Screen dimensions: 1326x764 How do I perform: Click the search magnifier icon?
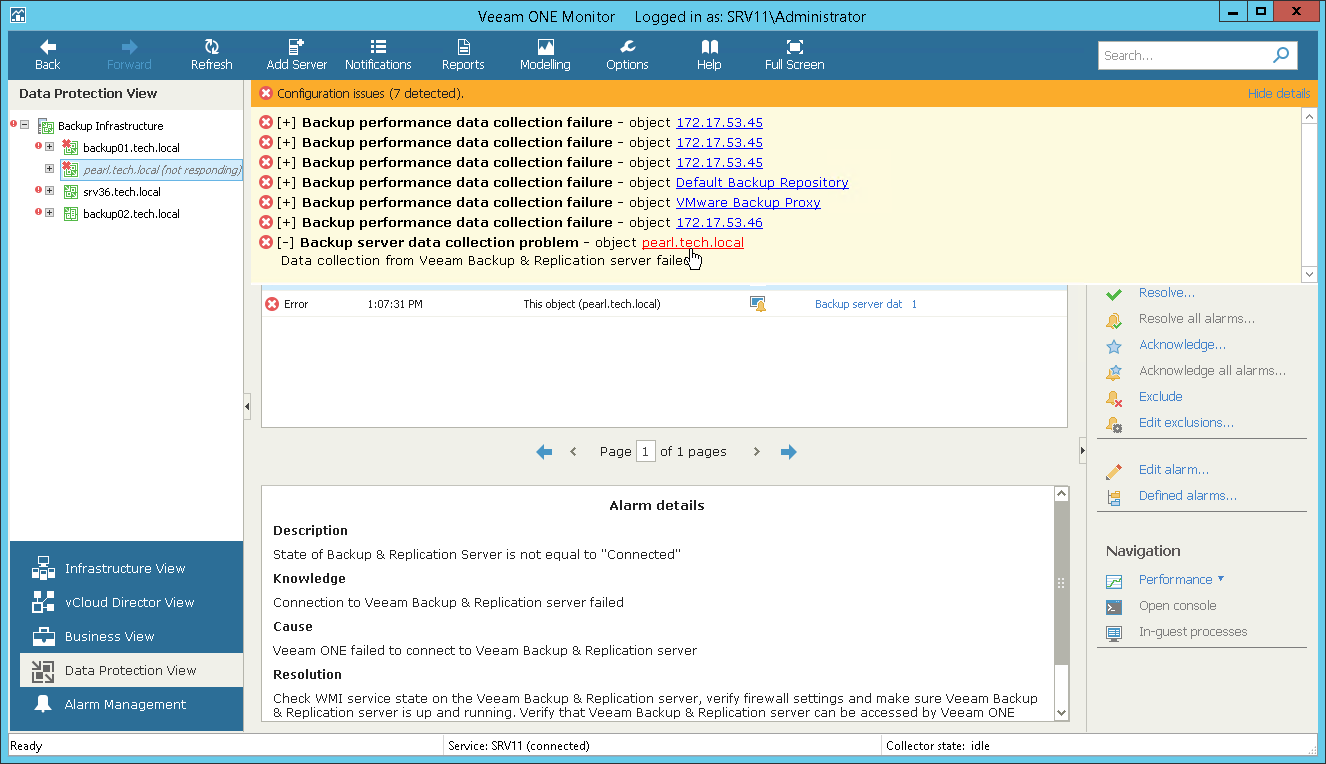click(x=1281, y=55)
